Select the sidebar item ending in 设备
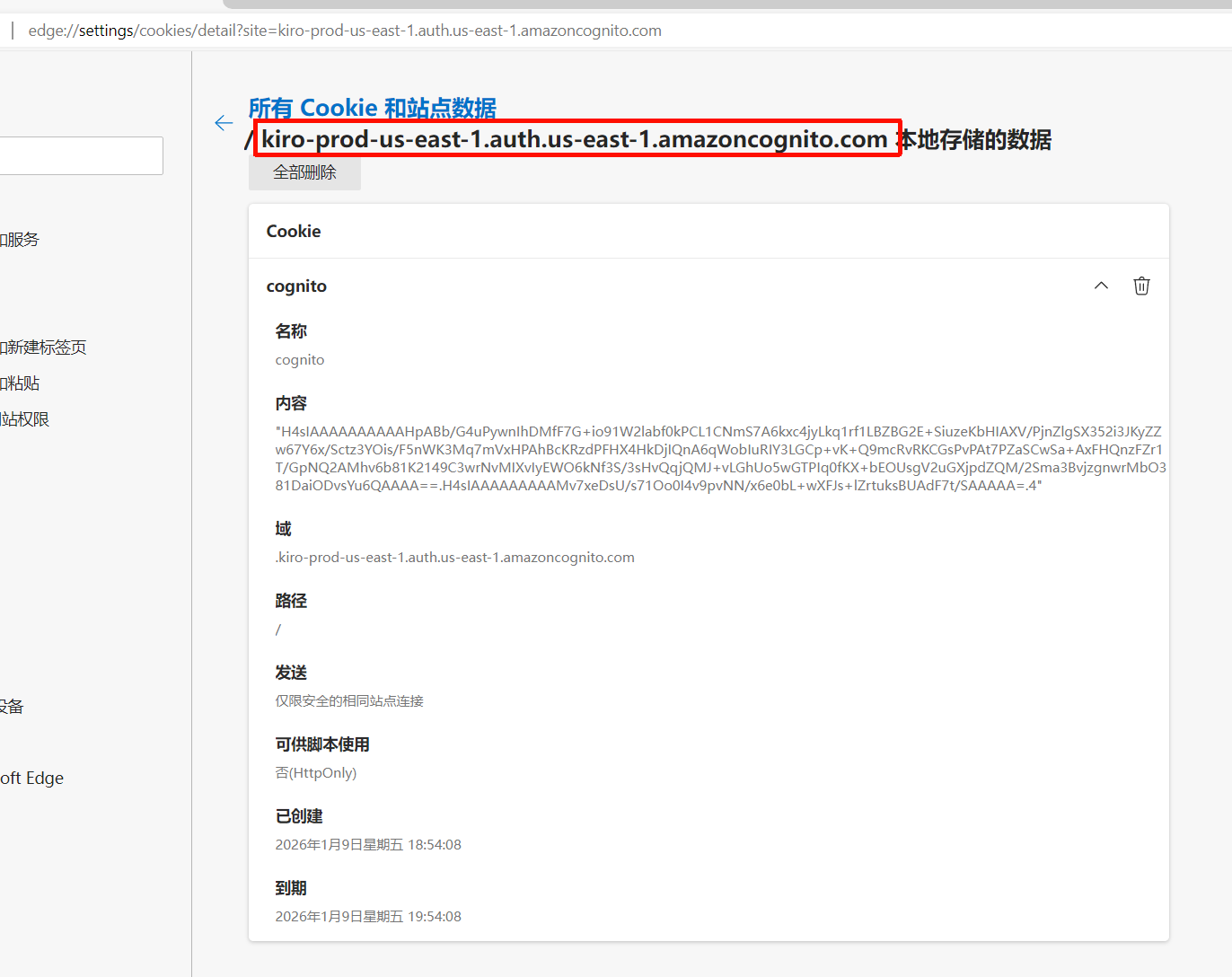The height and width of the screenshot is (977, 1232). [12, 707]
